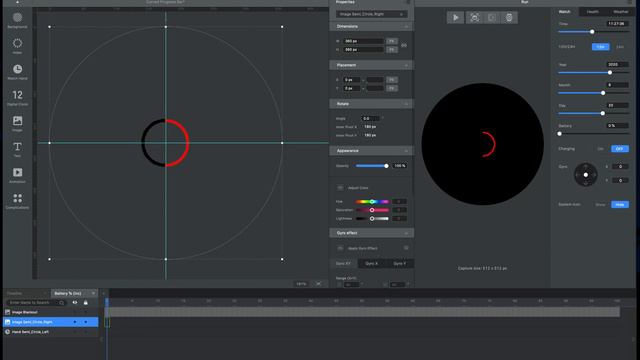Click the Hue color slider

point(372,202)
